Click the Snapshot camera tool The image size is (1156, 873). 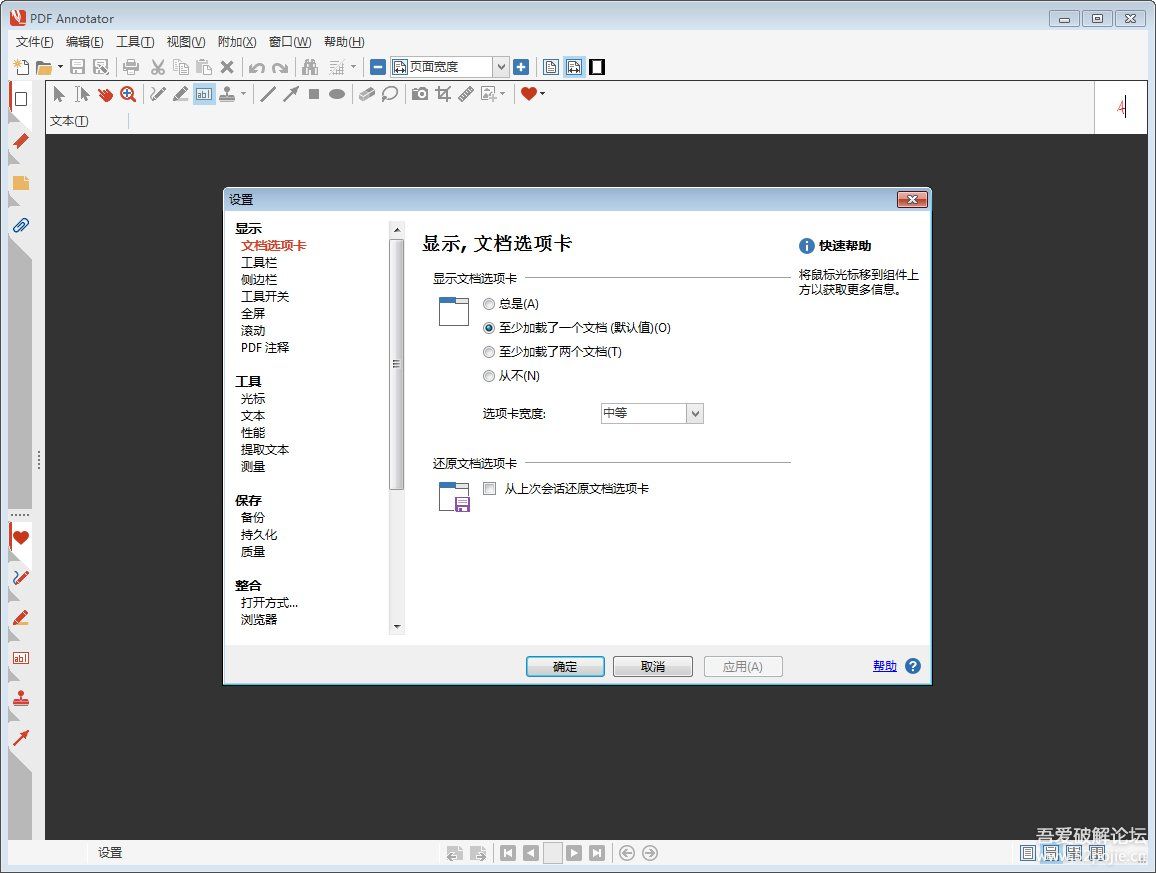pyautogui.click(x=420, y=94)
